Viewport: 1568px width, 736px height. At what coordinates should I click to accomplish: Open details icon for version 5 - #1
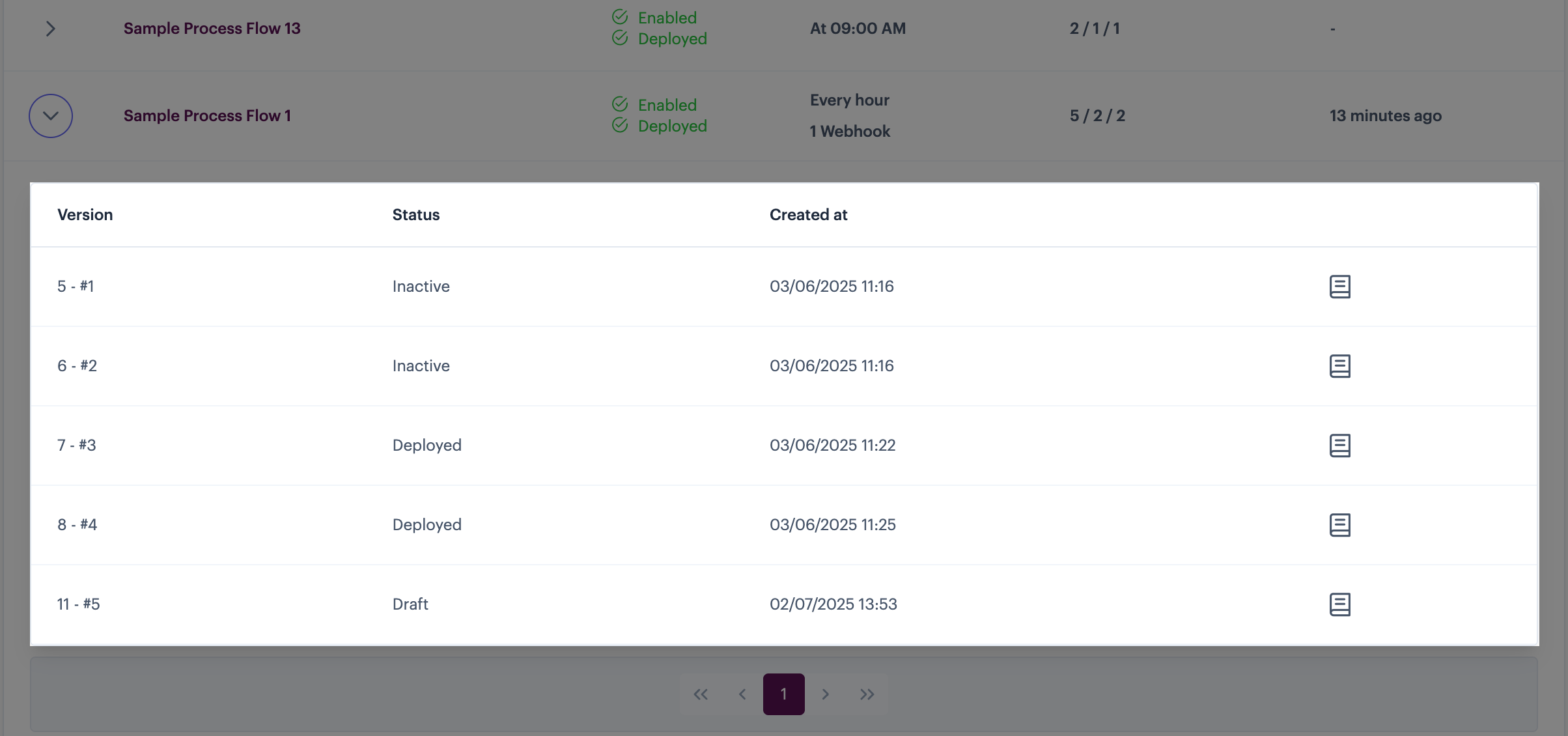1339,287
